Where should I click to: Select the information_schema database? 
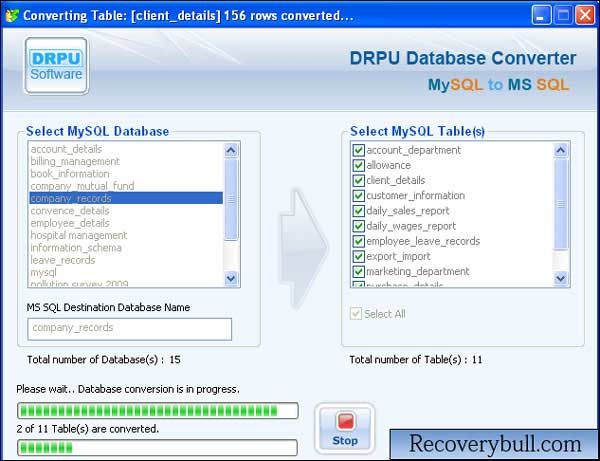(126, 248)
